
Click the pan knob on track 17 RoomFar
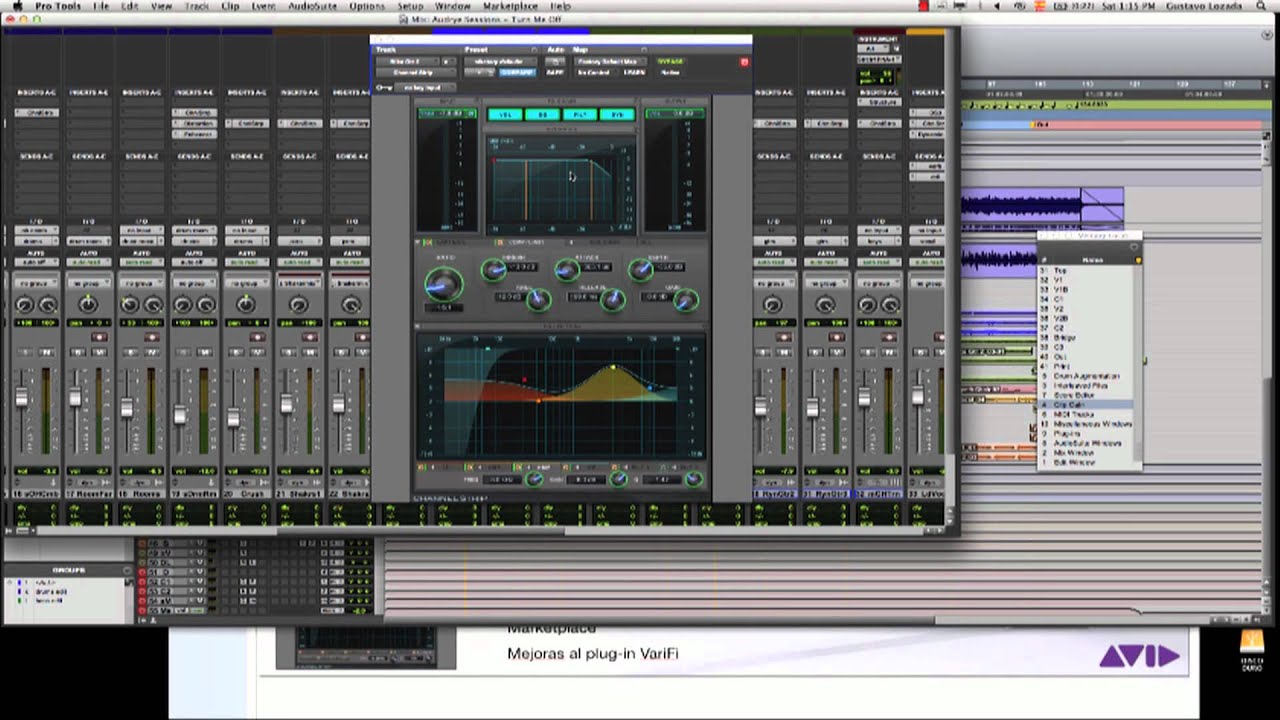click(x=88, y=303)
